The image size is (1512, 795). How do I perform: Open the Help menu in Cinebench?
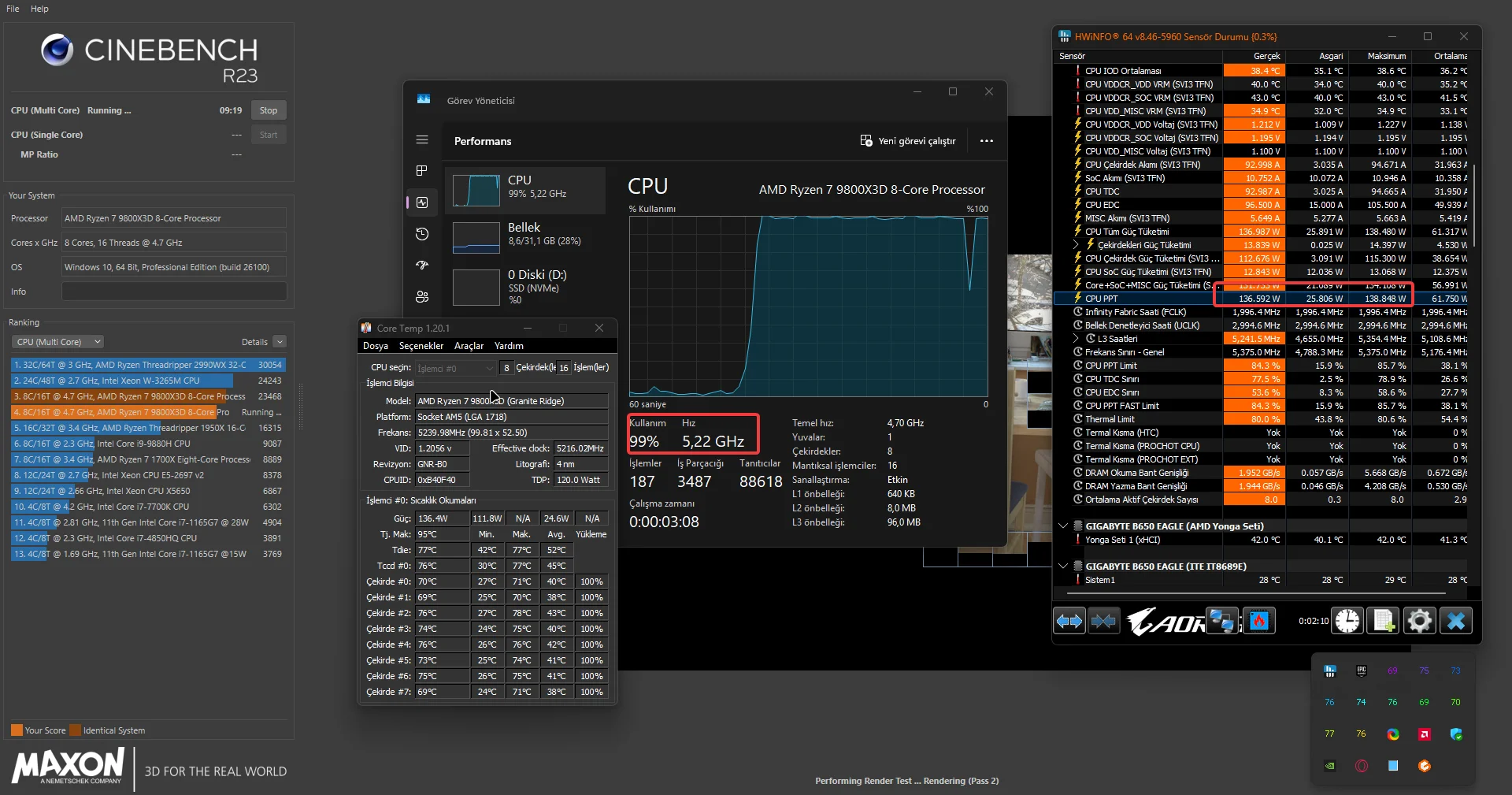pyautogui.click(x=39, y=9)
